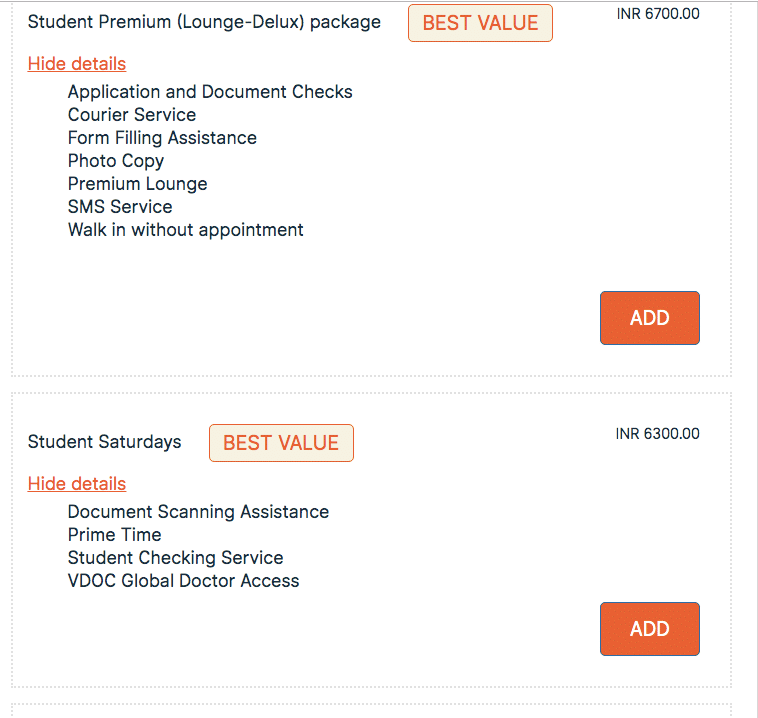Click Application and Document Checks item
The height and width of the screenshot is (718, 758).
pos(210,92)
